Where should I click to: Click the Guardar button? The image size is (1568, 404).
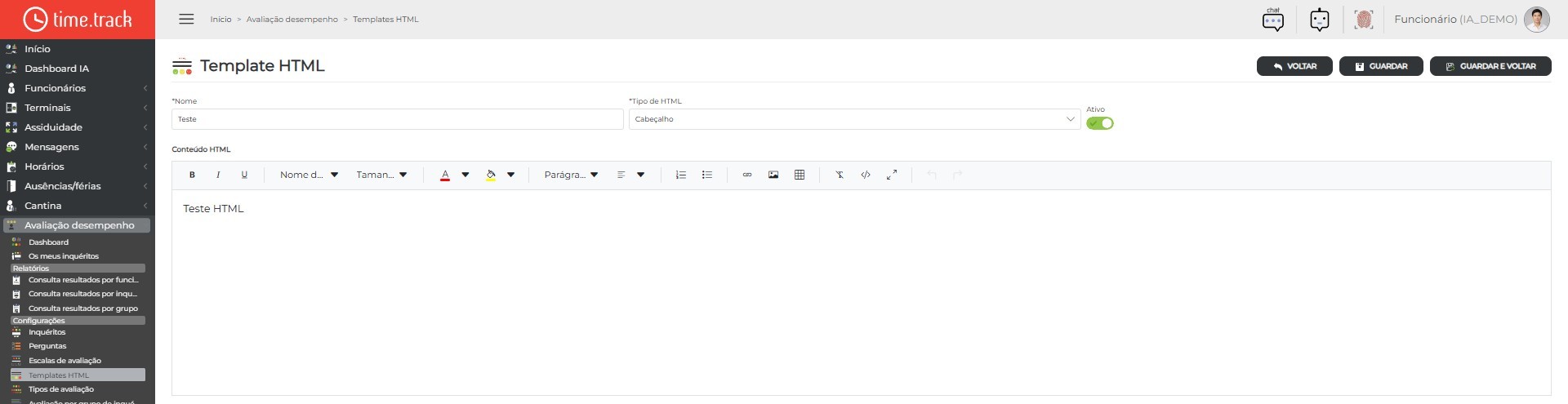click(x=1381, y=66)
